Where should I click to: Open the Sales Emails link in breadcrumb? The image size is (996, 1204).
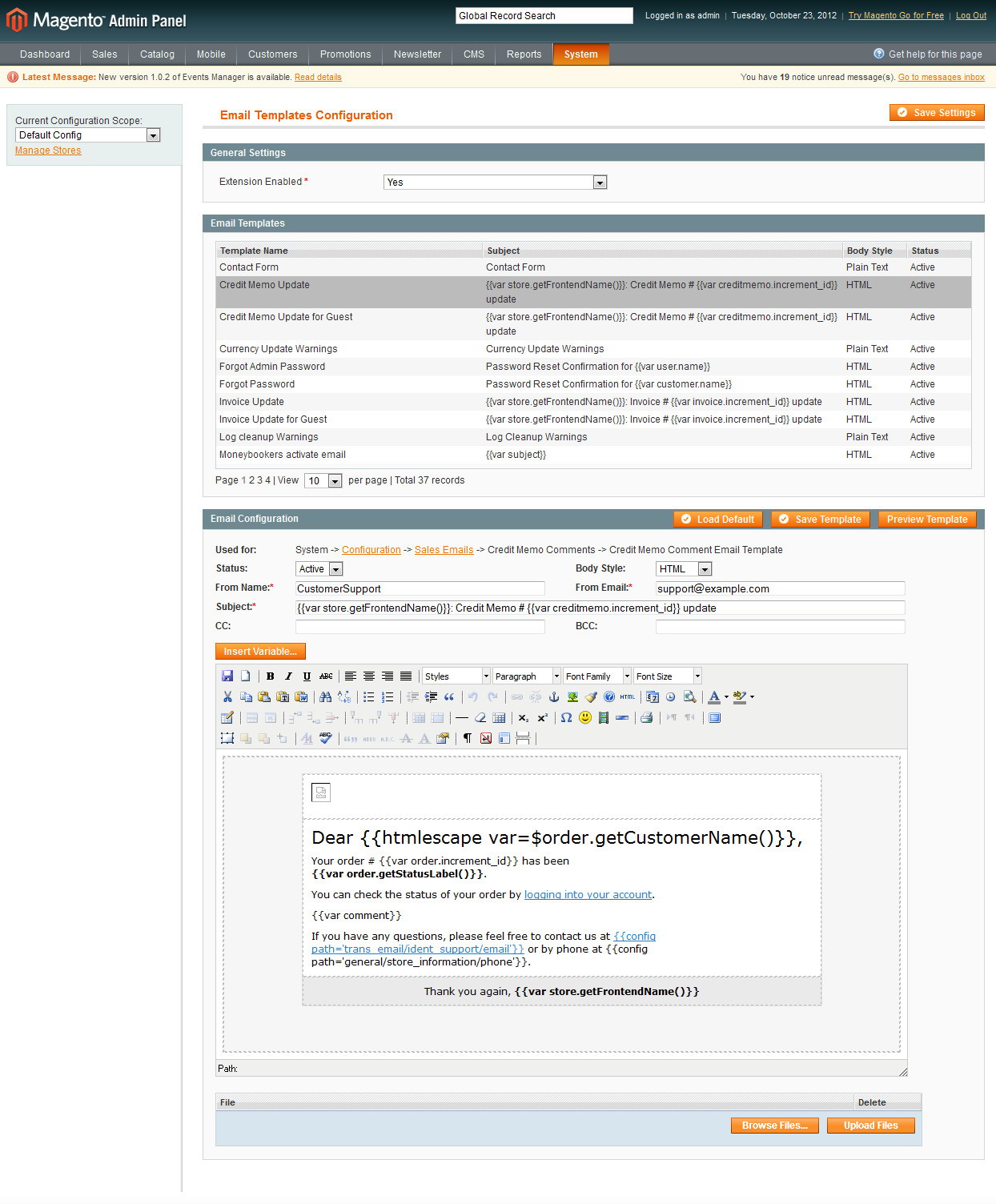(444, 549)
